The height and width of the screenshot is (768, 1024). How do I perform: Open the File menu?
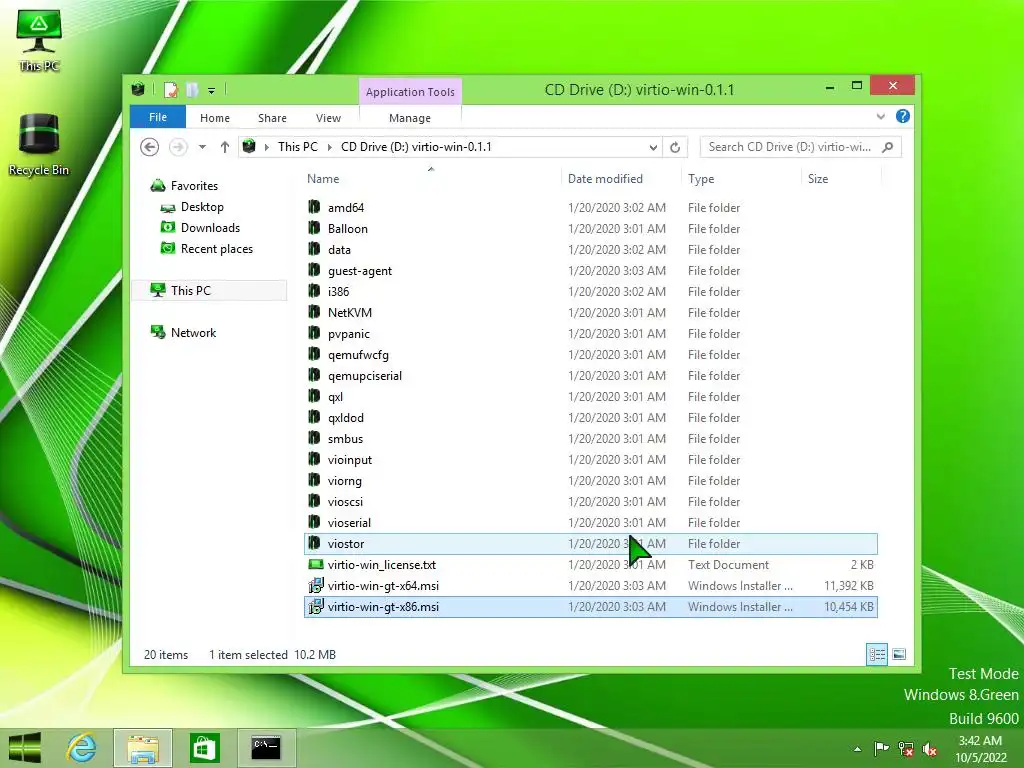click(x=158, y=117)
